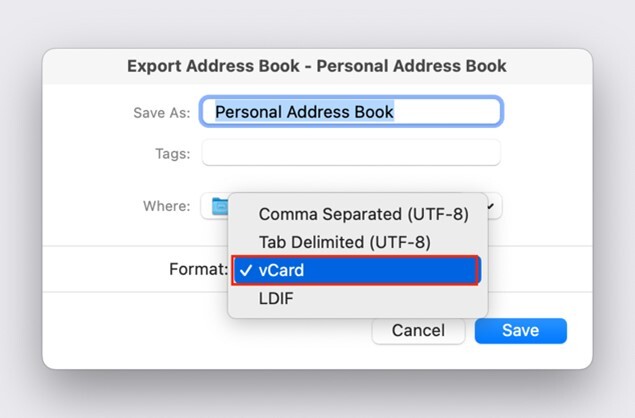Choose Tab Delimited (UTF-8) format

pos(345,242)
